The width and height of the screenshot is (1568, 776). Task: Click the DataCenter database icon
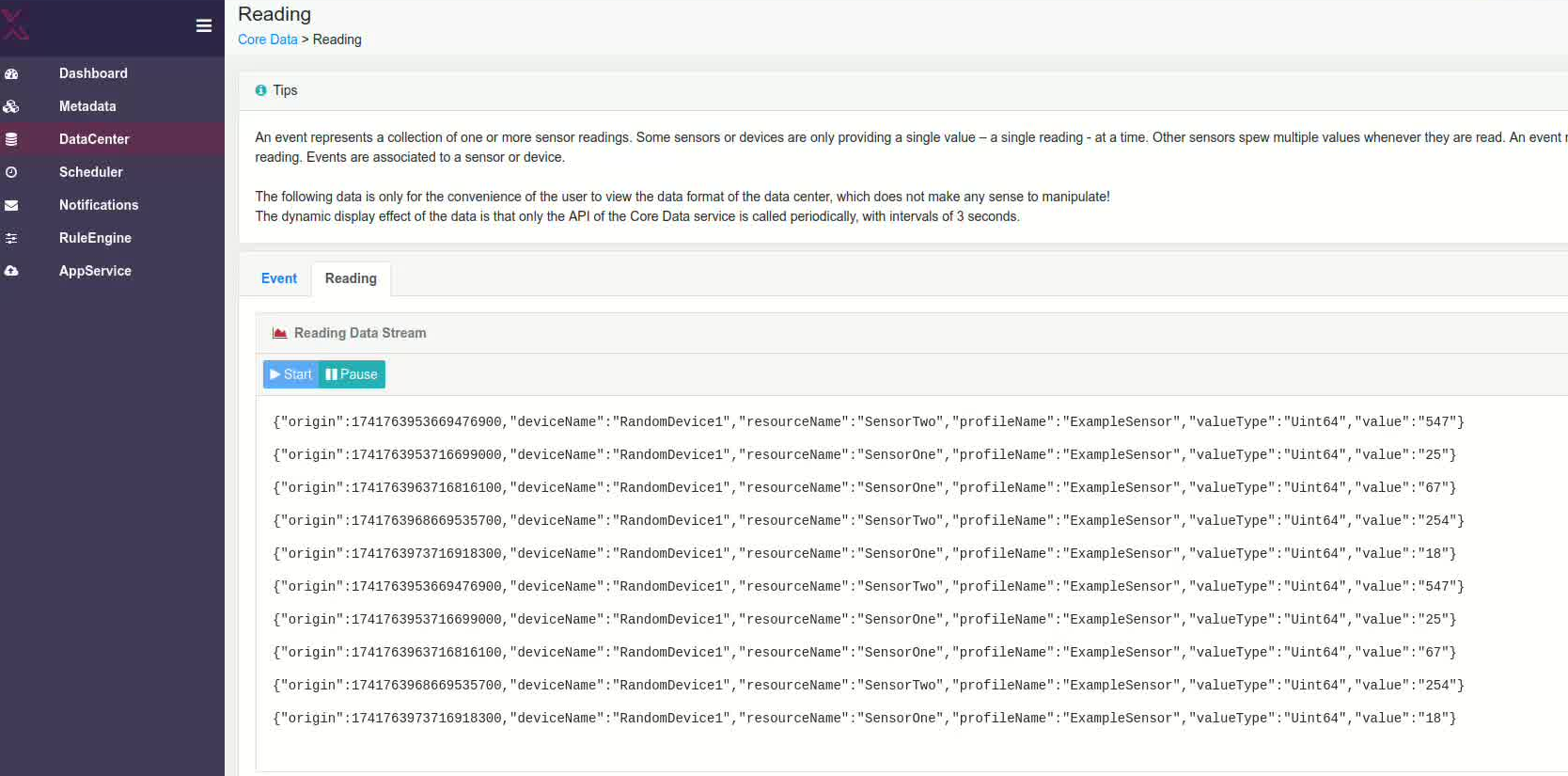tap(11, 139)
